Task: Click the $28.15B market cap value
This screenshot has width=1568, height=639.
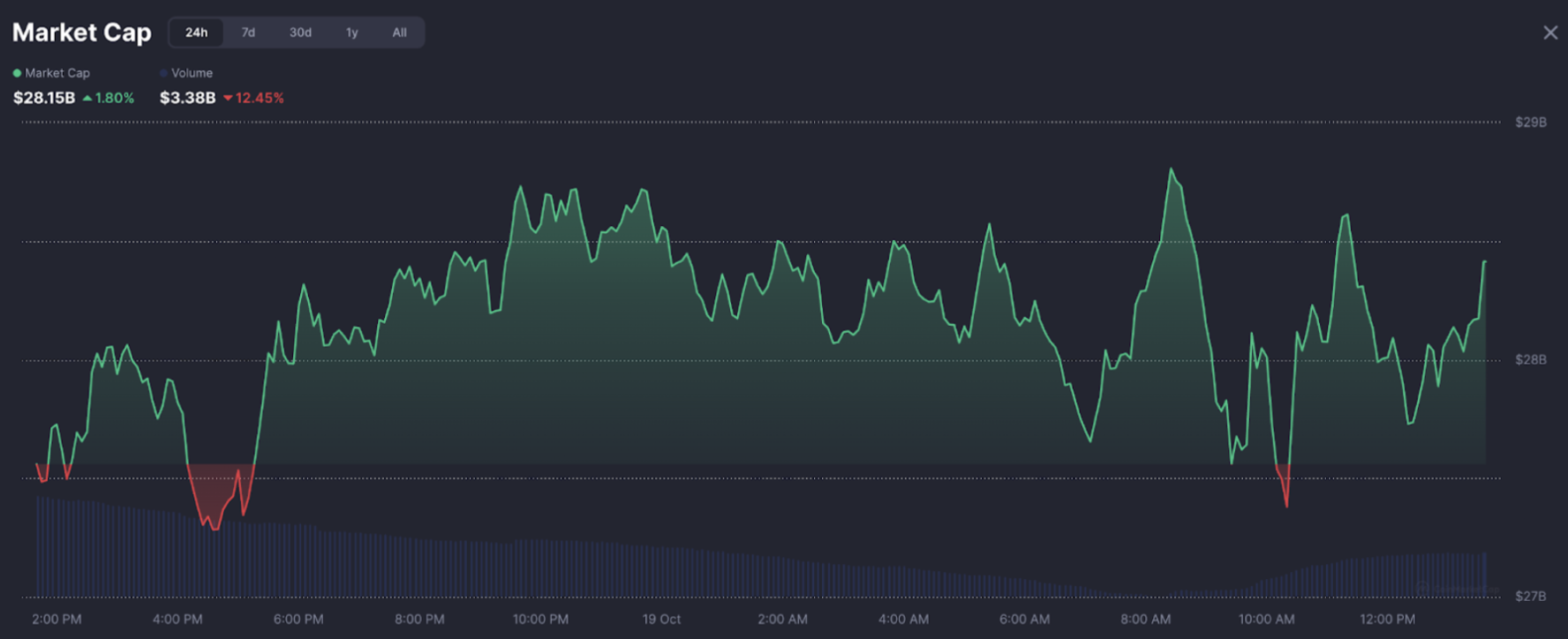Action: 44,98
